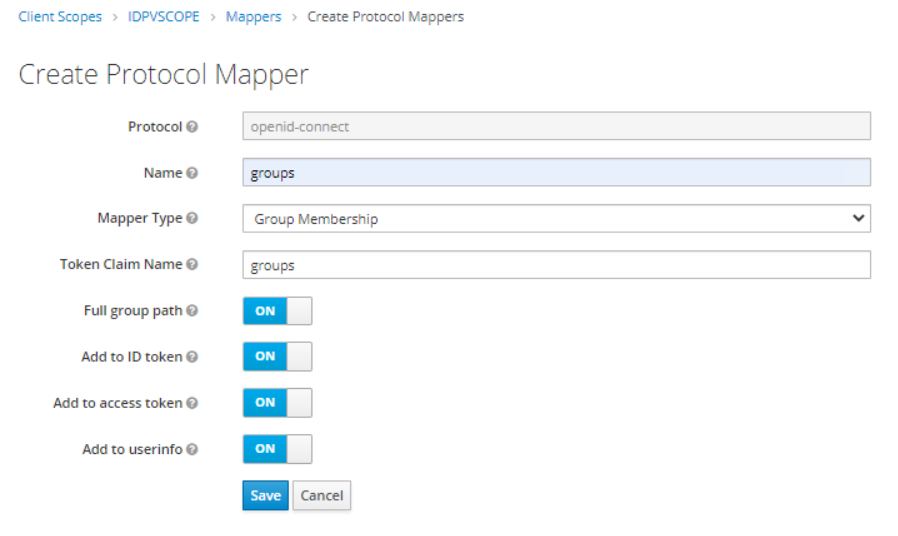This screenshot has width=898, height=536.
Task: Click the Add to userinfo label
Action: (132, 449)
